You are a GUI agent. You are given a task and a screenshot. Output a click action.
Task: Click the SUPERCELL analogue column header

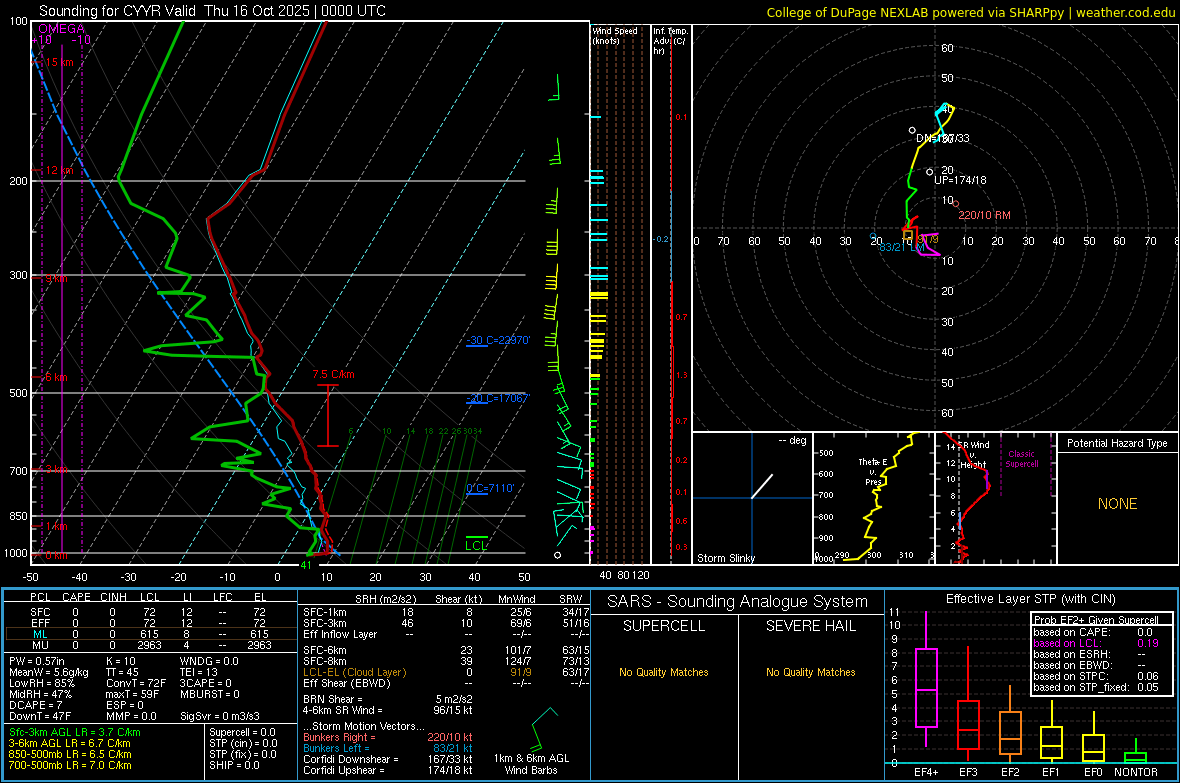point(664,626)
